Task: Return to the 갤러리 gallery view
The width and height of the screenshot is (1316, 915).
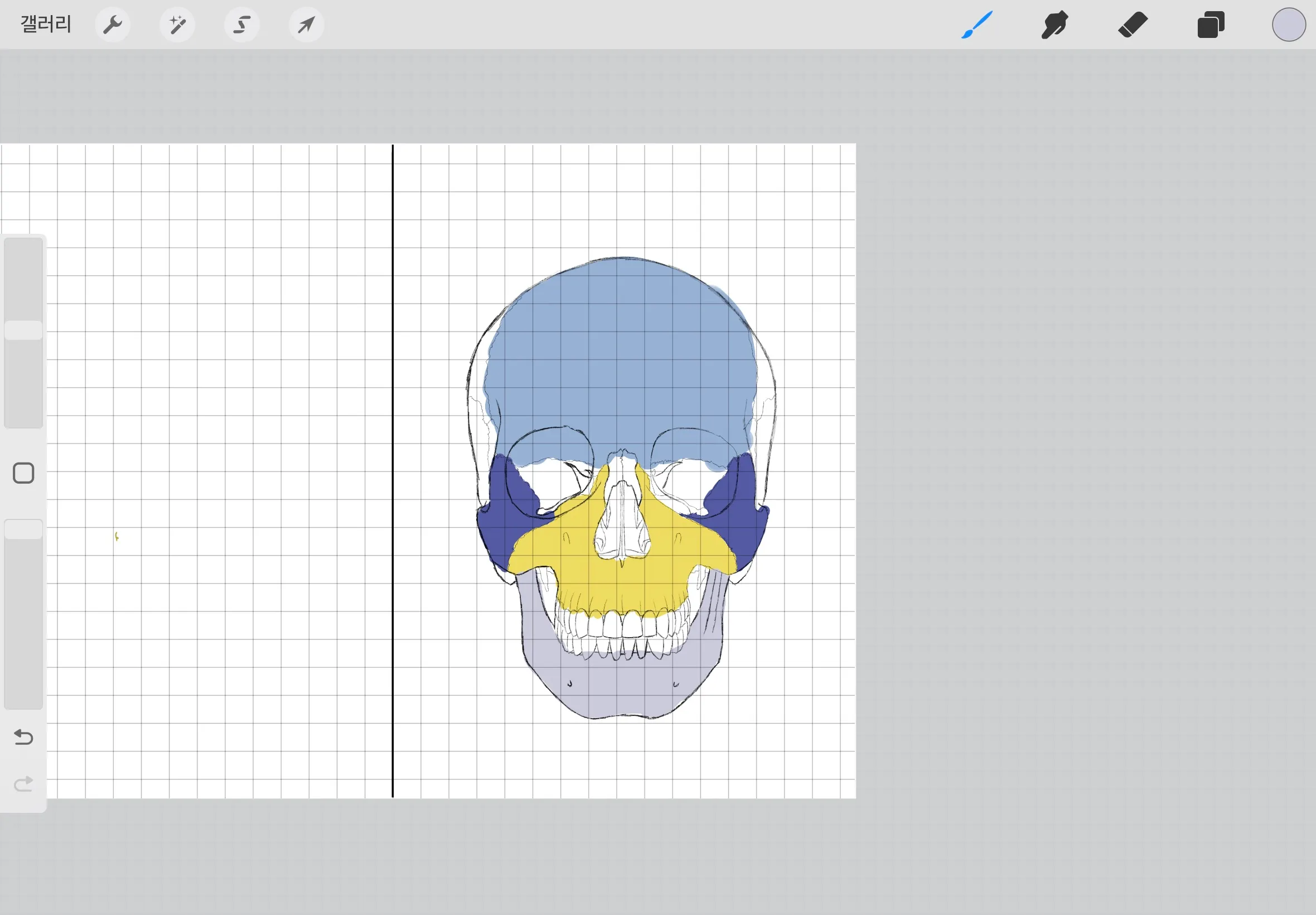Action: click(x=46, y=25)
